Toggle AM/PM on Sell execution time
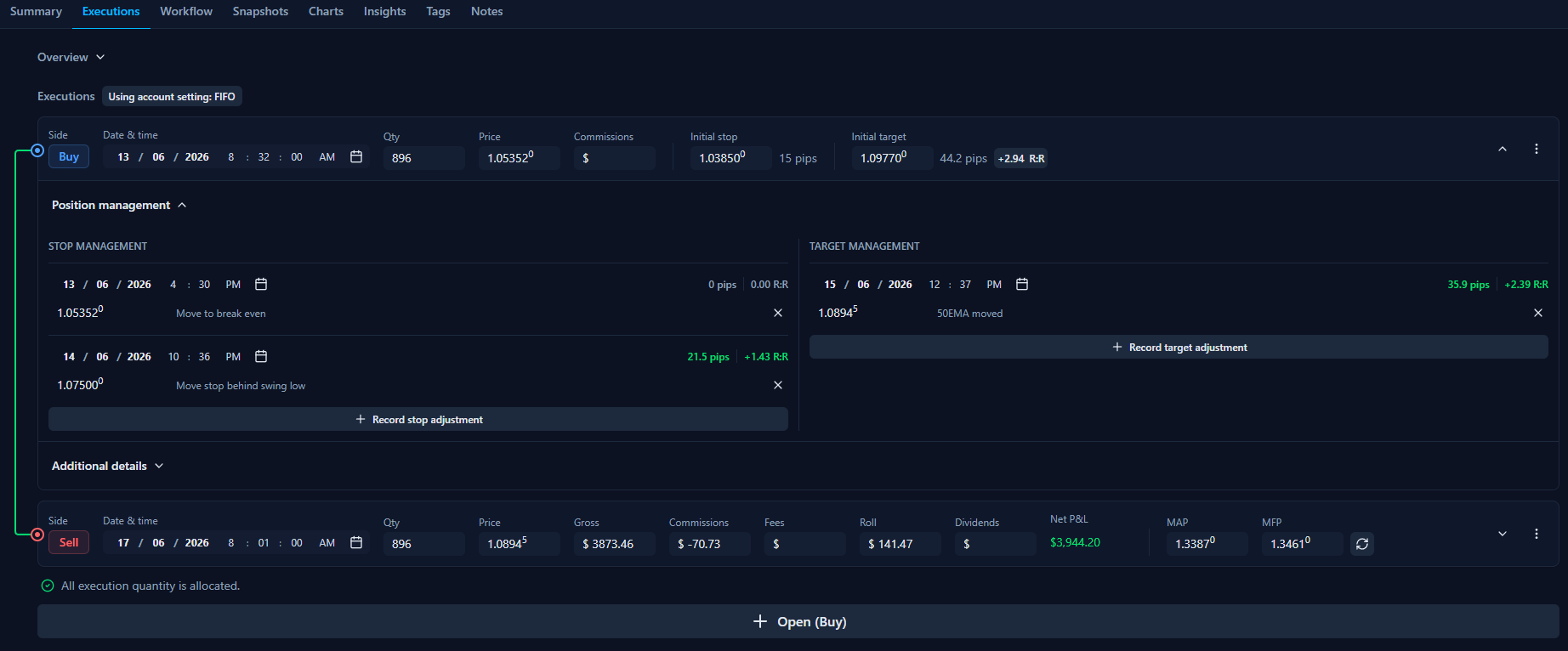Image resolution: width=1568 pixels, height=651 pixels. (x=327, y=543)
